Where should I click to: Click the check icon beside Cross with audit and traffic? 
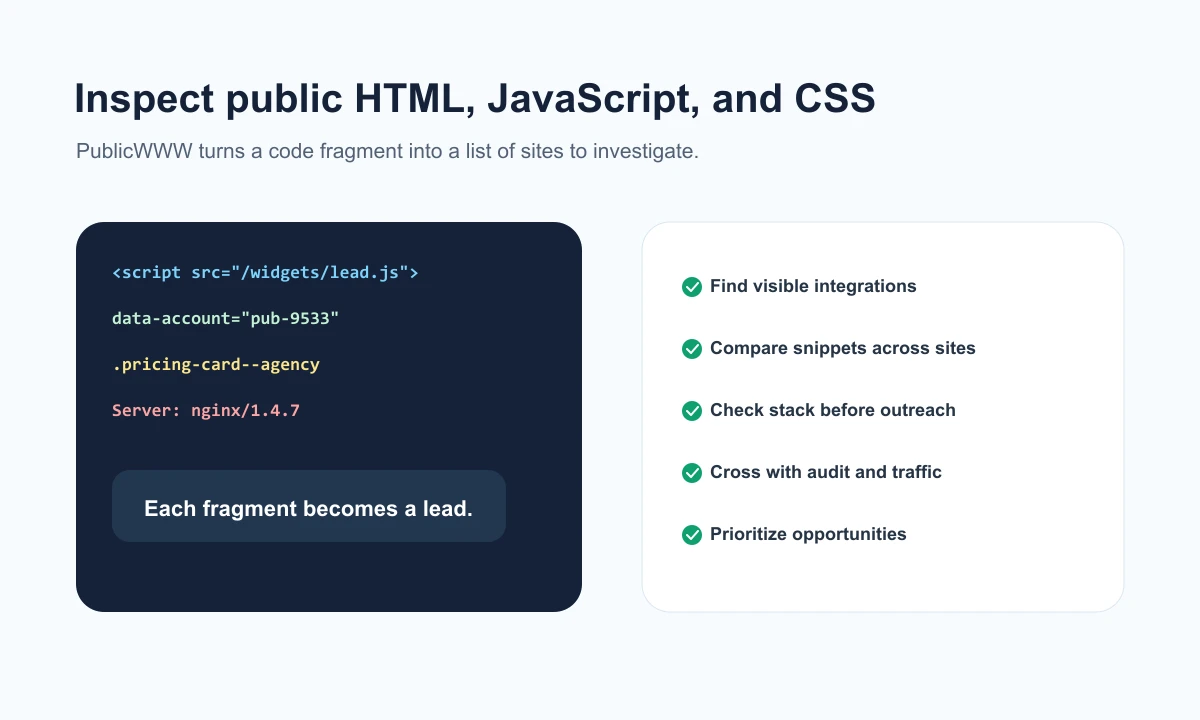(x=692, y=473)
